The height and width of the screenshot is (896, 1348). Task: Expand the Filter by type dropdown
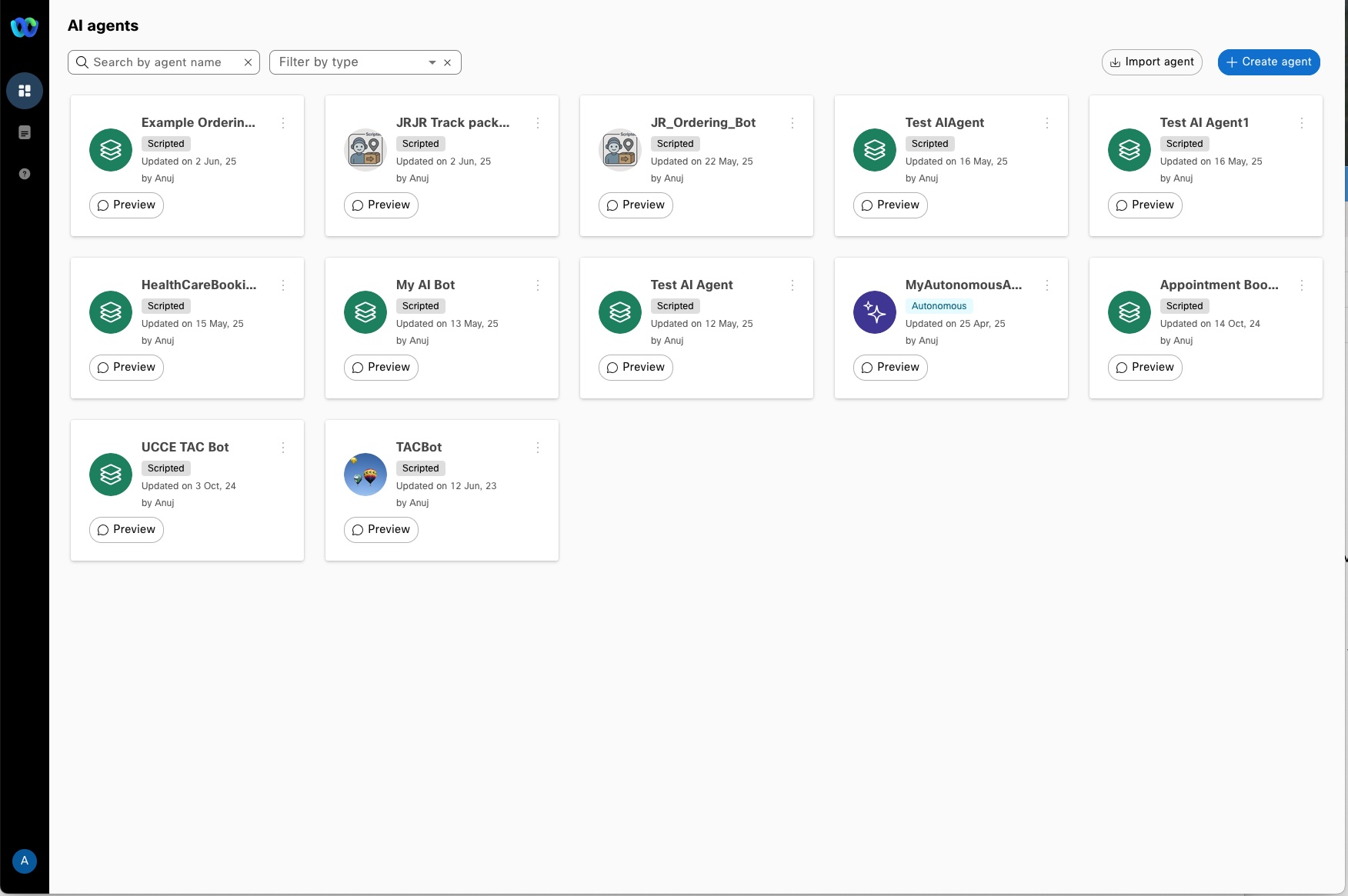pyautogui.click(x=432, y=62)
